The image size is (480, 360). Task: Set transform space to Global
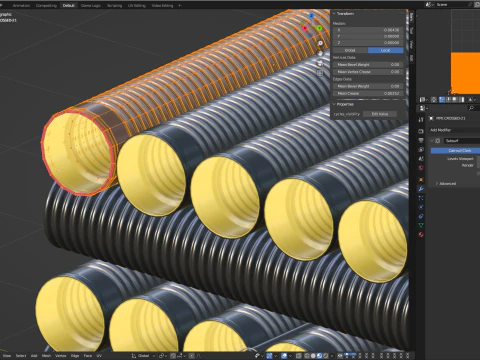(x=350, y=50)
